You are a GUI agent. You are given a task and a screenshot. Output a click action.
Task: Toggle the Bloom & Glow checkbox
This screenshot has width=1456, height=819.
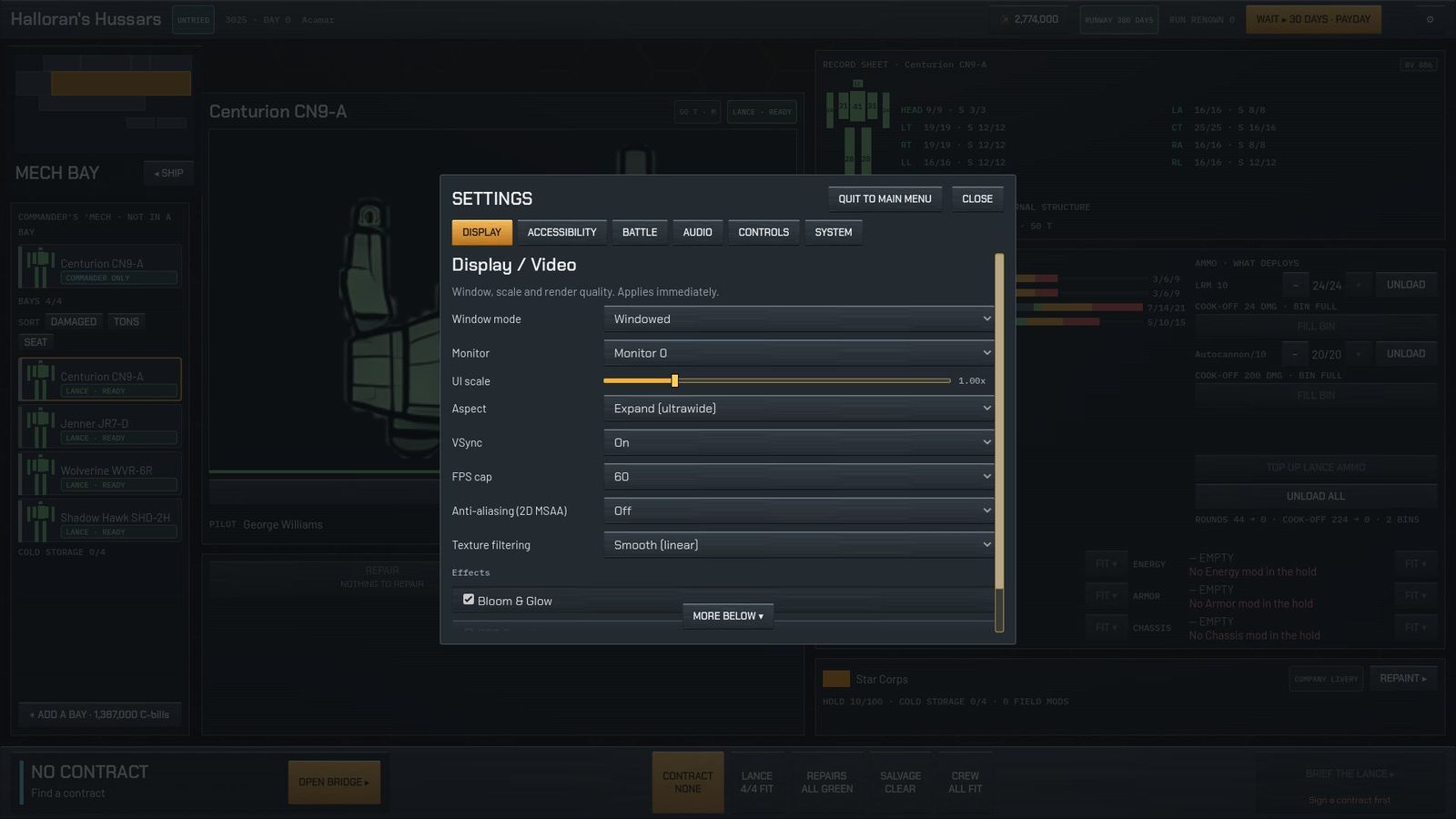[469, 600]
